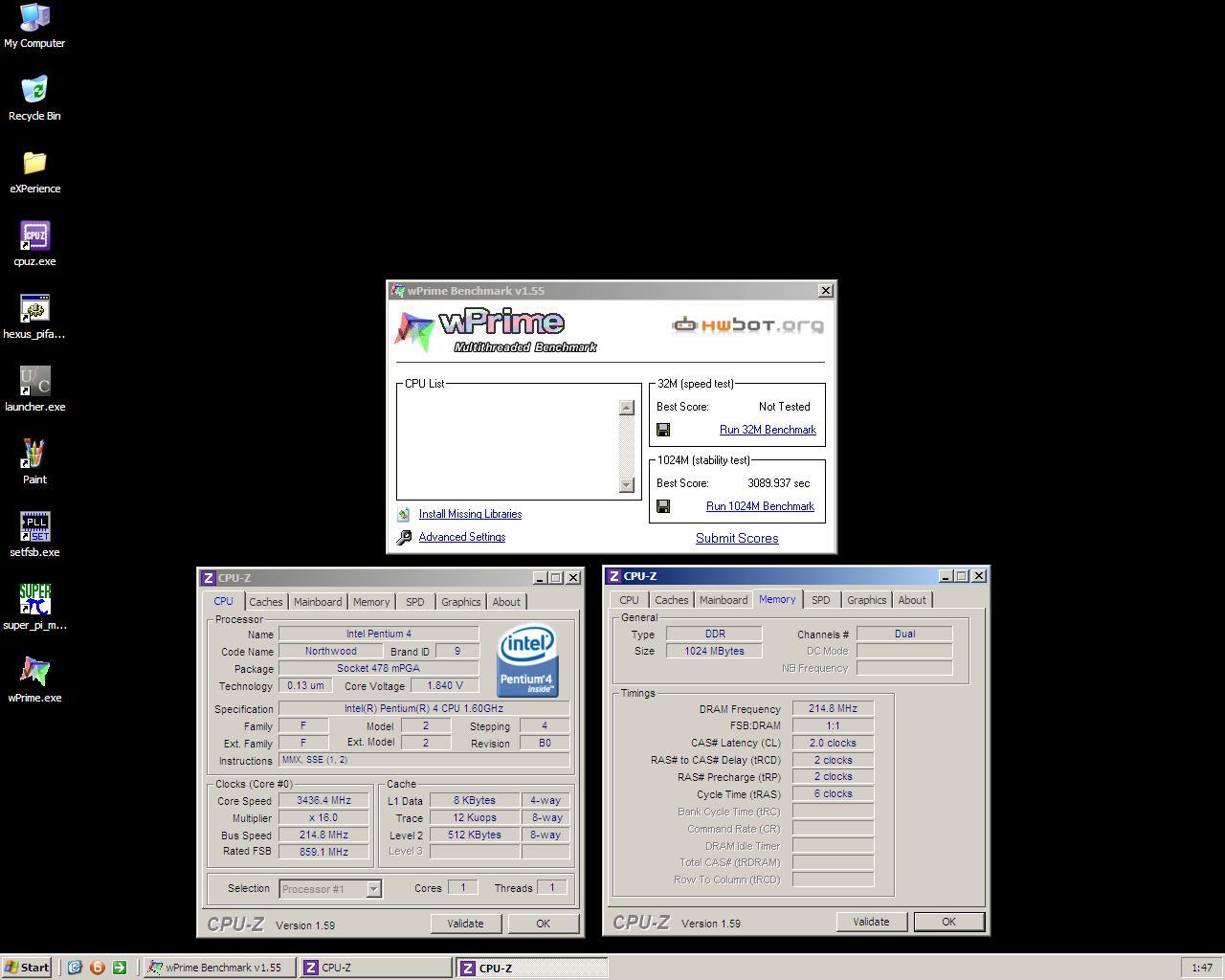This screenshot has height=980, width=1225.
Task: Click CAS# Latency value 2.0 clocks
Action: tap(833, 743)
